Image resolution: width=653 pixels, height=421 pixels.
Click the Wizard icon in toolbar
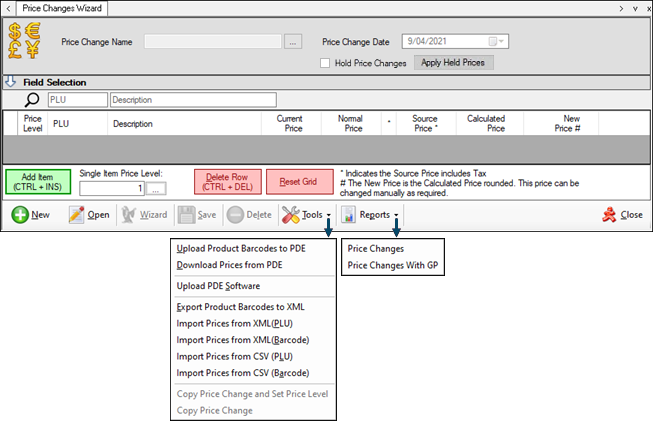[129, 215]
